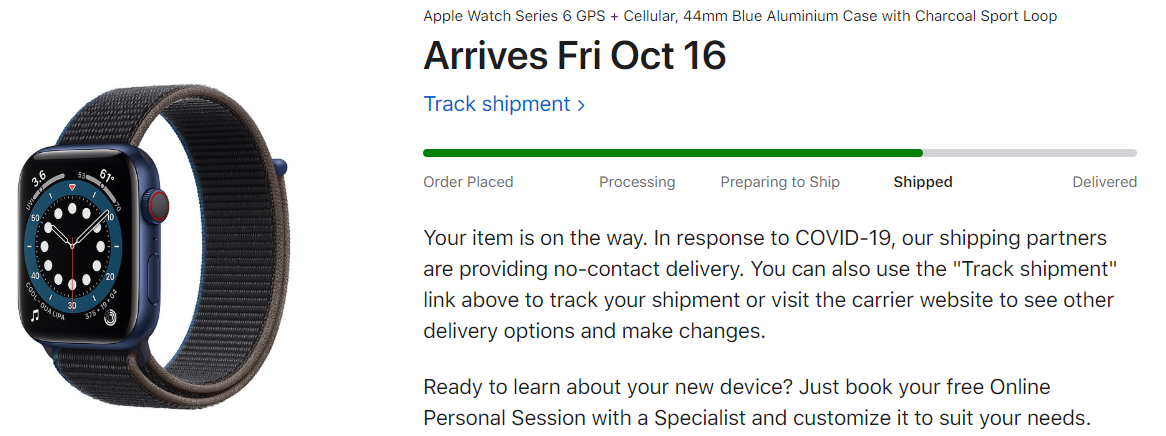Click the no-contact delivery paragraph text
1166x436 pixels.
pos(770,284)
